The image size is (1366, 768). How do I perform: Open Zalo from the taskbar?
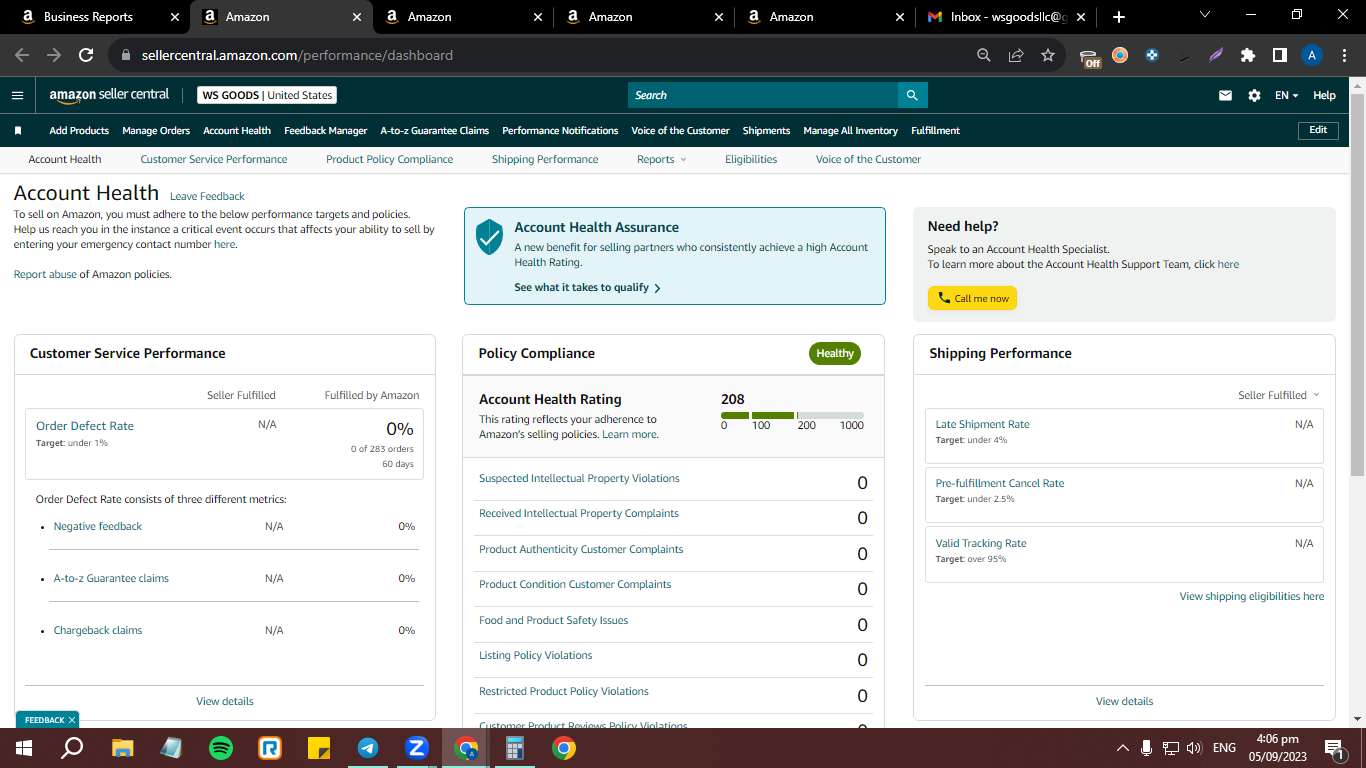[x=417, y=748]
